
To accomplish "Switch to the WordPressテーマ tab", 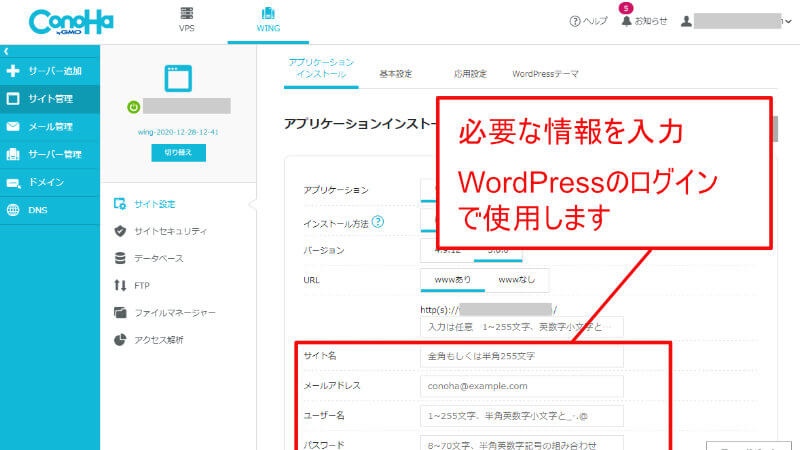I will click(545, 74).
